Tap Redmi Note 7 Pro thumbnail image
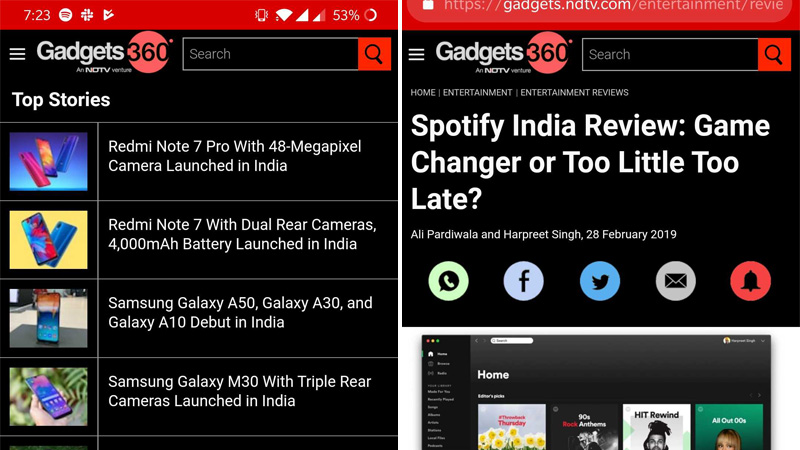This screenshot has width=800, height=450. click(x=48, y=161)
